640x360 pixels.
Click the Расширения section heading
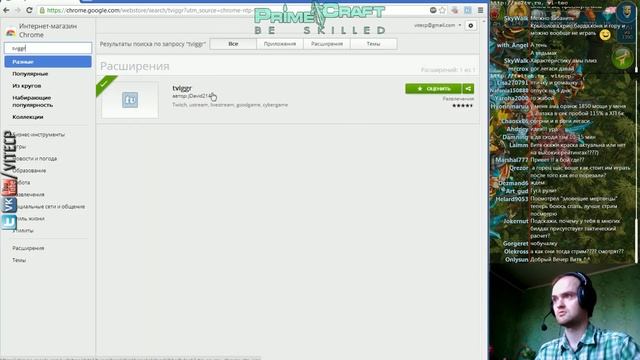click(135, 66)
